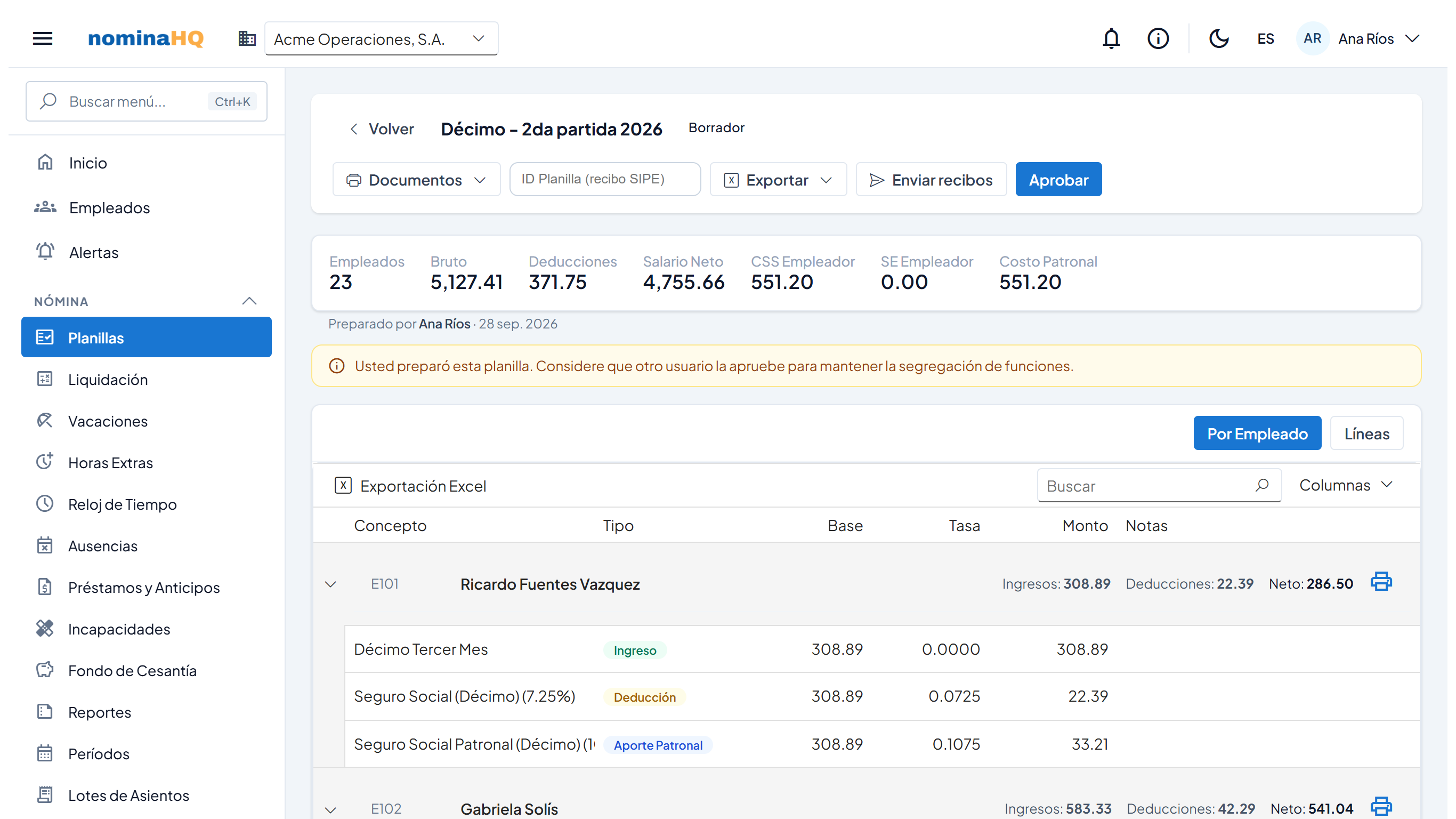
Task: Switch to Por Empleado view
Action: pos(1257,434)
